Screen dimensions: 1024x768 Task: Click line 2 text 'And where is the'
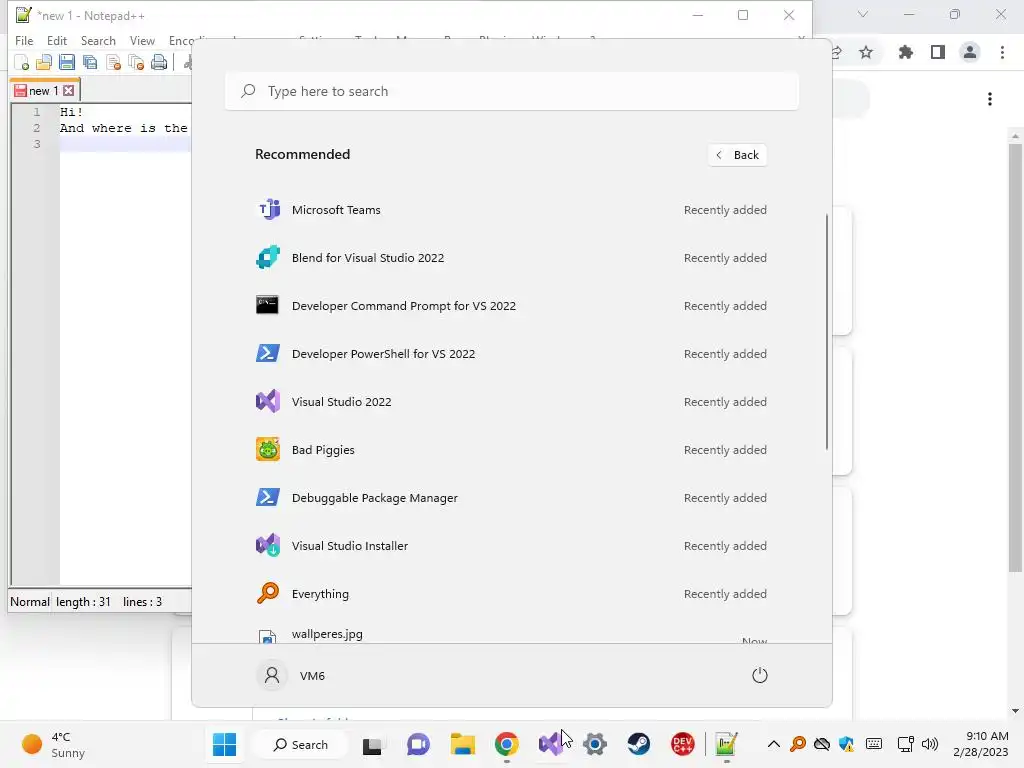point(124,128)
